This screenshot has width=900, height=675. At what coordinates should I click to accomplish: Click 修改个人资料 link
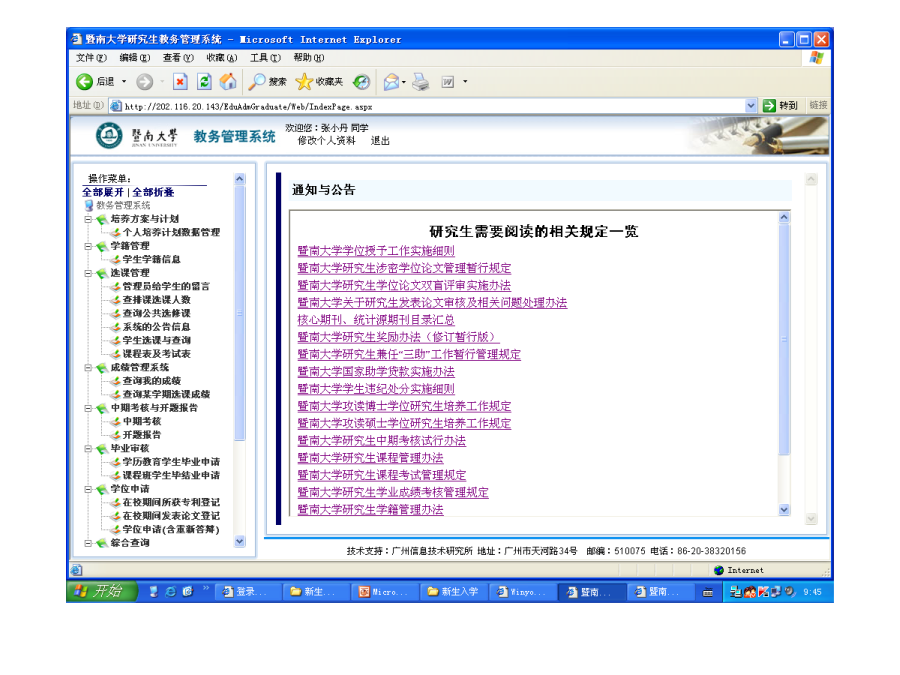(x=326, y=141)
